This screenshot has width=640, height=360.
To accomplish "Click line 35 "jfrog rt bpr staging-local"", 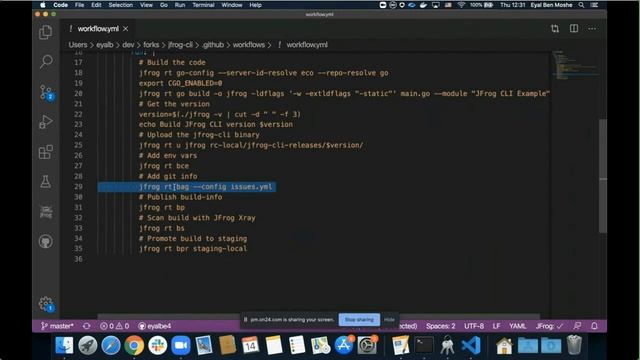I will pos(193,249).
